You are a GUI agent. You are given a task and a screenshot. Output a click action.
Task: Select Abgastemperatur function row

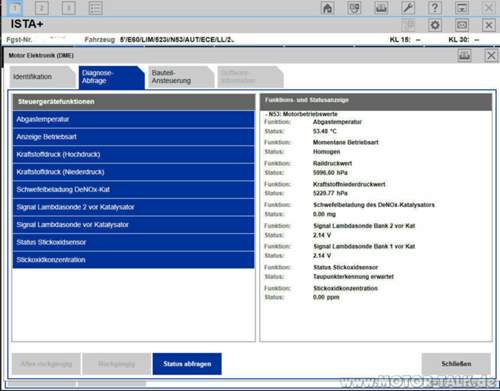point(133,119)
